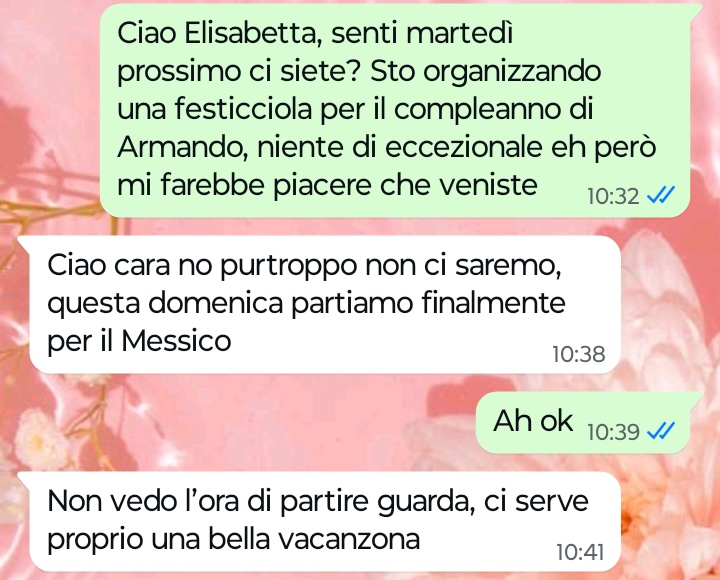The image size is (720, 580).
Task: Click the tail corner of the Messico reply bubble
Action: click(25, 242)
